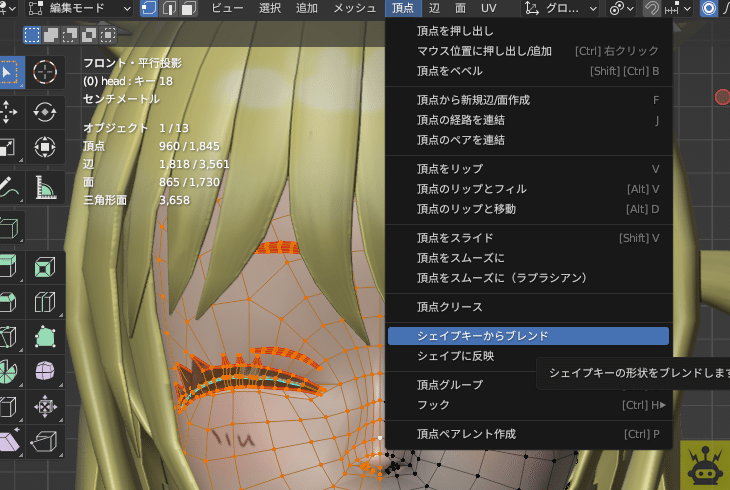Select the Edge Slide tool

[8, 407]
